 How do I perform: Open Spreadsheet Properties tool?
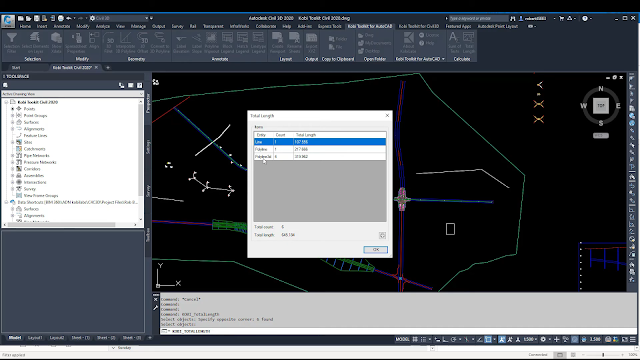(76, 42)
